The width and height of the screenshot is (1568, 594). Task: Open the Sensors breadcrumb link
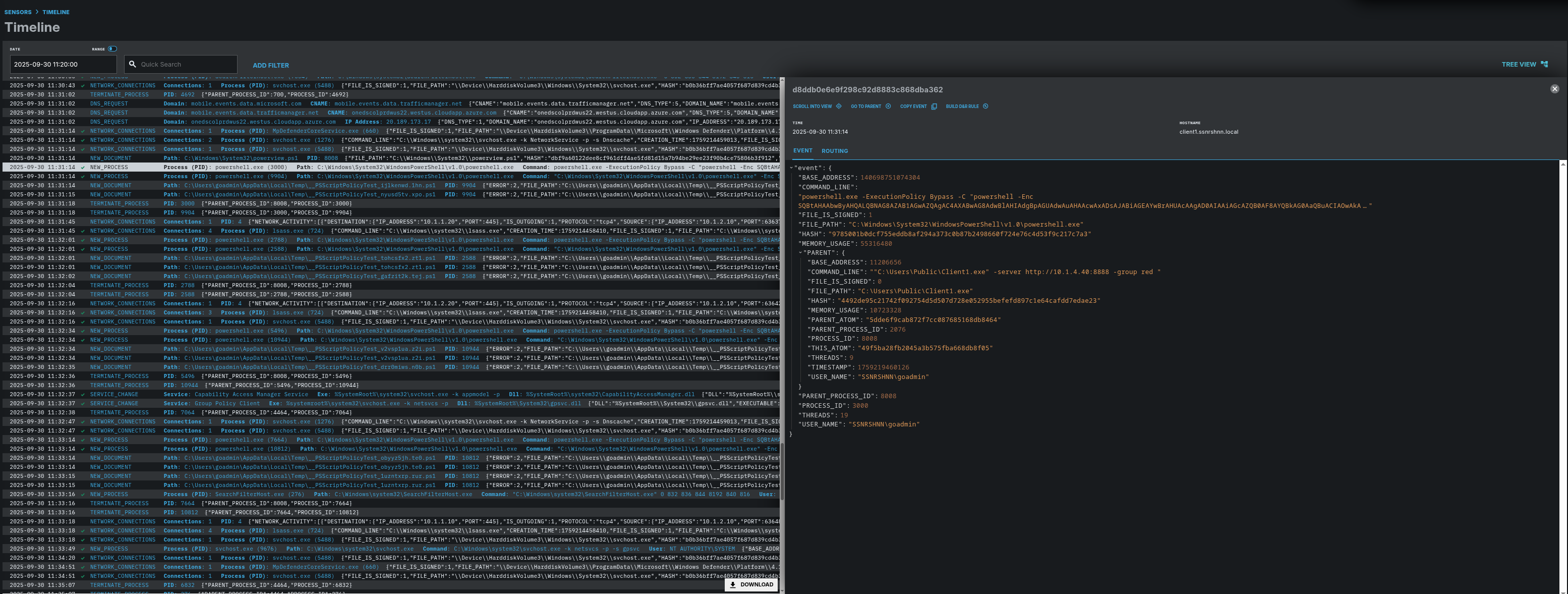[18, 12]
